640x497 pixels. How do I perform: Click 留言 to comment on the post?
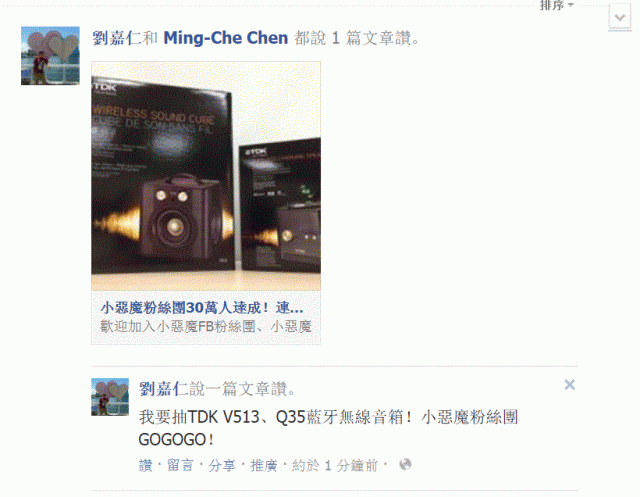tap(180, 466)
